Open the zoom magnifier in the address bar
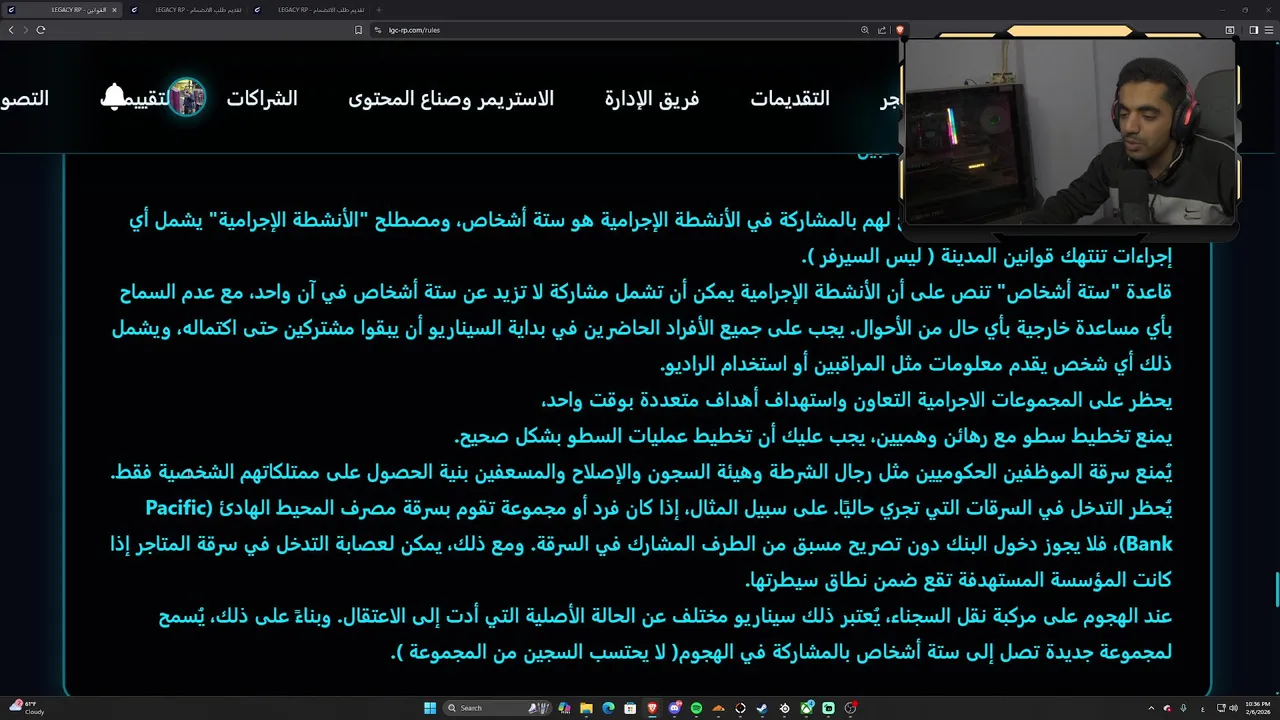The image size is (1280, 720). (x=865, y=30)
